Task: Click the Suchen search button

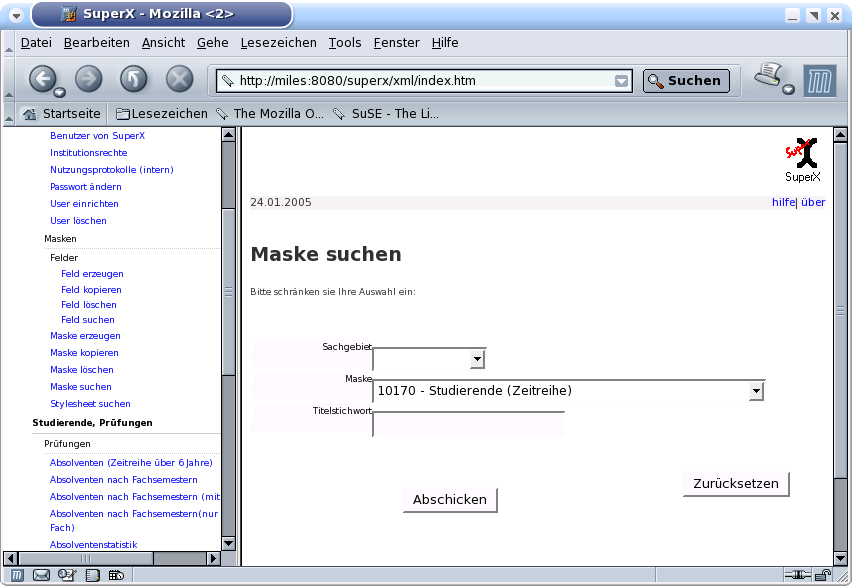Action: (x=685, y=81)
